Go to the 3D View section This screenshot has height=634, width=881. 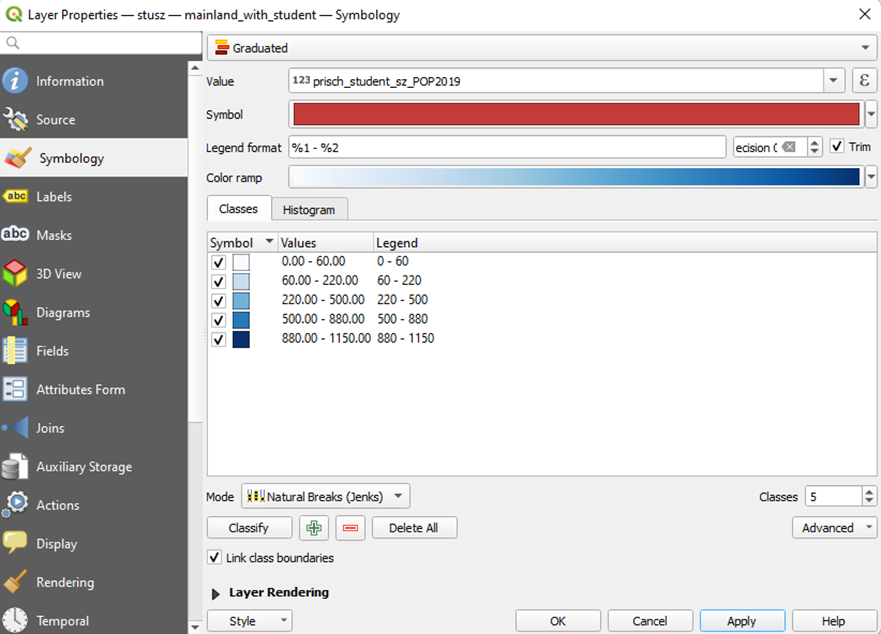(59, 274)
